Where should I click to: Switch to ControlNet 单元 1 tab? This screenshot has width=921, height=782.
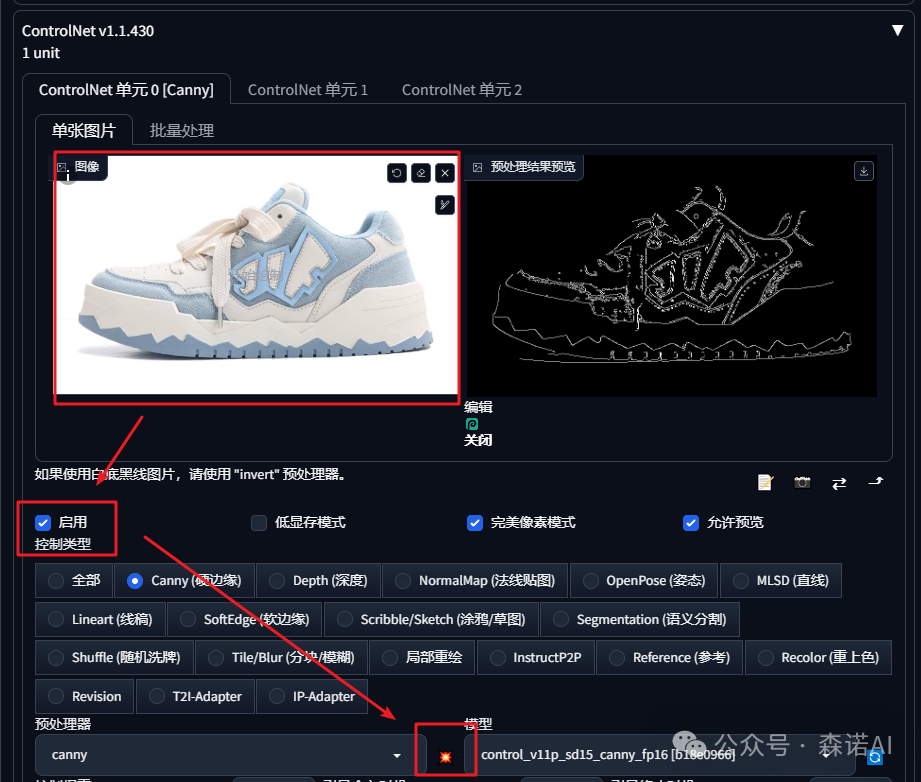pyautogui.click(x=307, y=89)
